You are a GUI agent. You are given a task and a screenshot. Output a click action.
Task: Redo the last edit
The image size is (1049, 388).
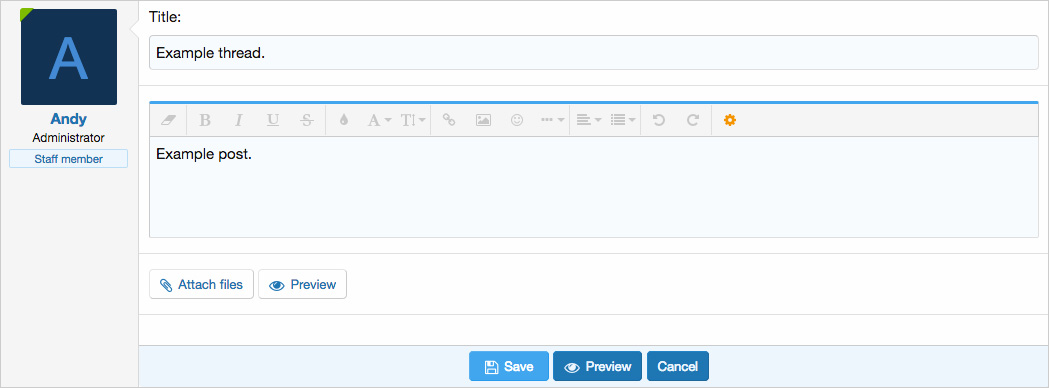pyautogui.click(x=693, y=120)
